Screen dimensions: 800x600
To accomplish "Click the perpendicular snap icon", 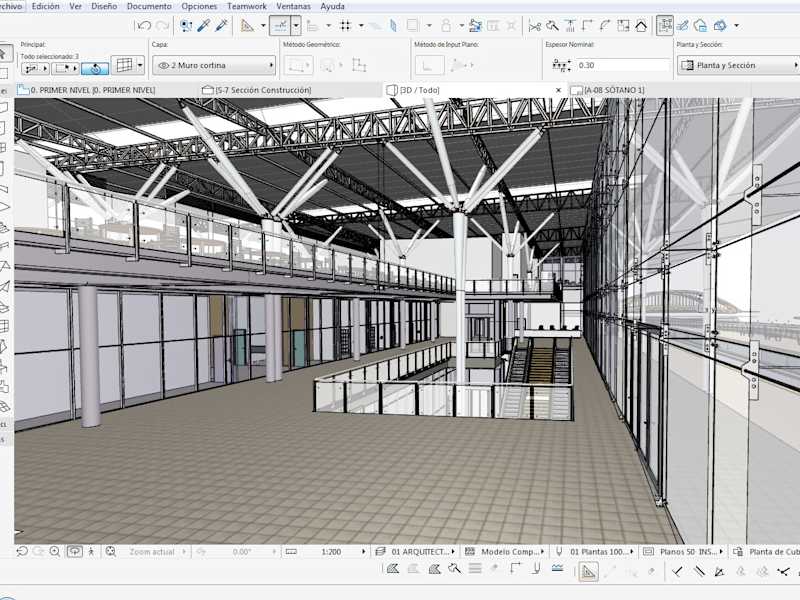I will (678, 571).
